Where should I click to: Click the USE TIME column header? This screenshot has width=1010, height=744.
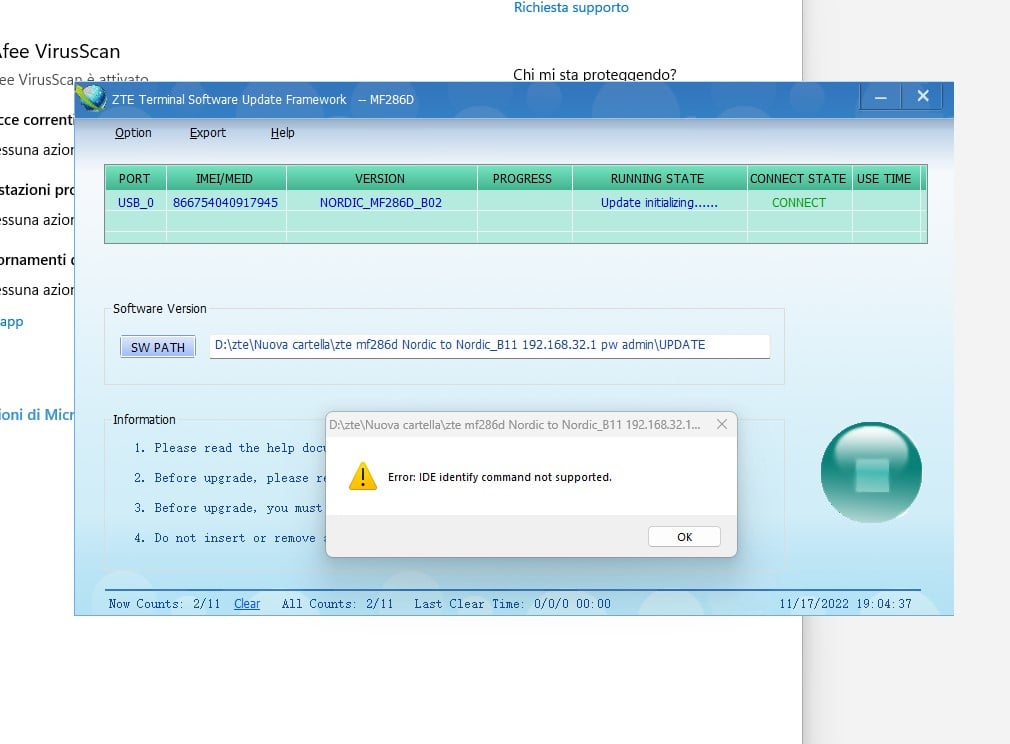884,178
